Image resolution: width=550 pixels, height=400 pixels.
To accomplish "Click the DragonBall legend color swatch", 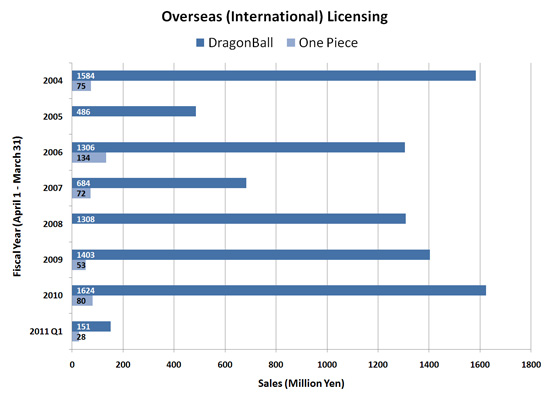I will (200, 43).
